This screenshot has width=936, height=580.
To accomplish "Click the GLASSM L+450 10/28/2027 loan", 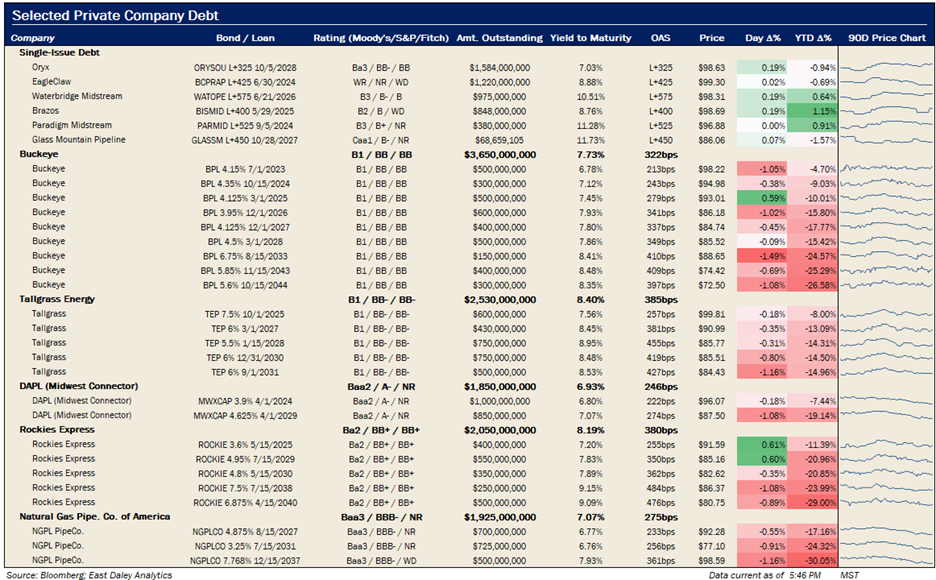I will click(x=245, y=140).
